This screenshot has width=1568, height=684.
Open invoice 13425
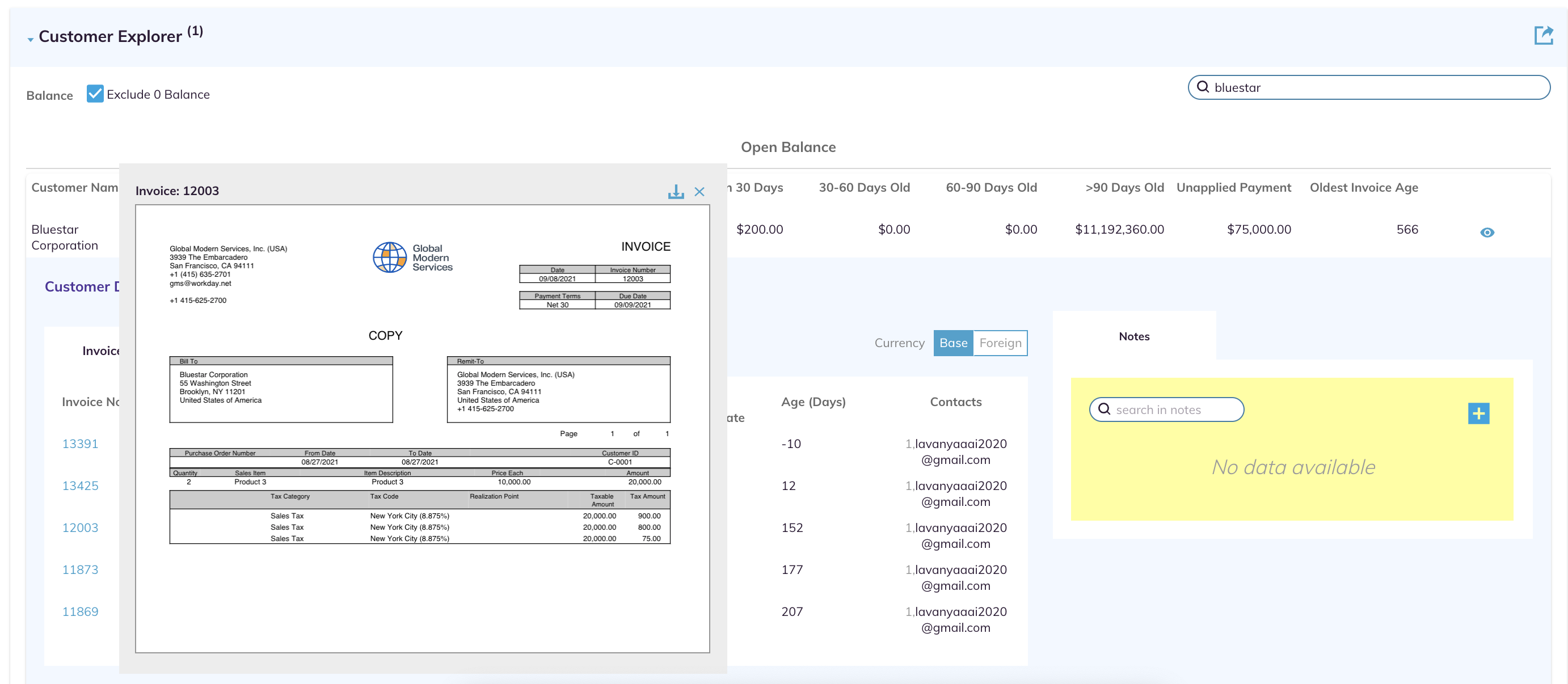(x=80, y=485)
